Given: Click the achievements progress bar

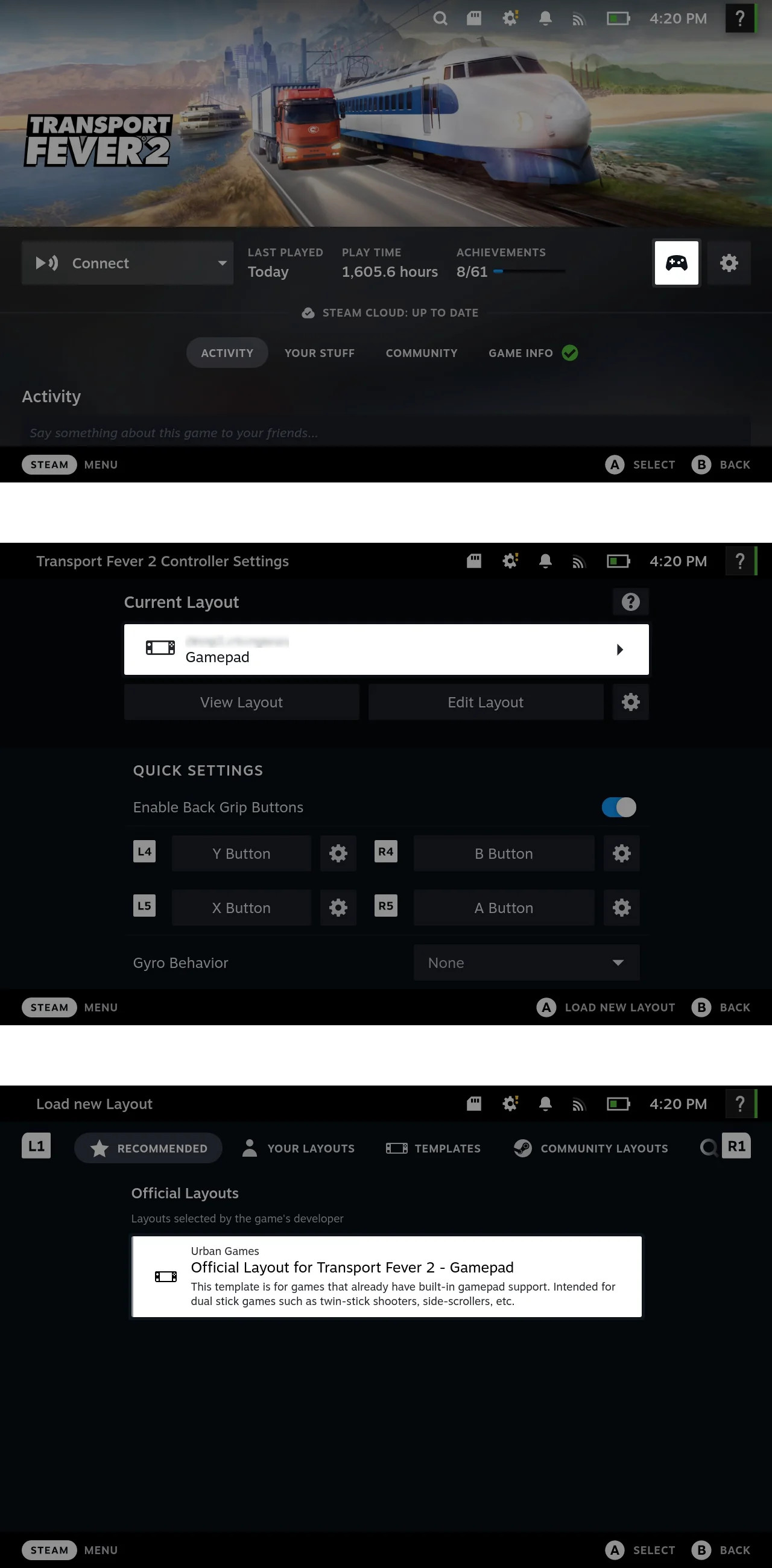Looking at the screenshot, I should [x=528, y=271].
